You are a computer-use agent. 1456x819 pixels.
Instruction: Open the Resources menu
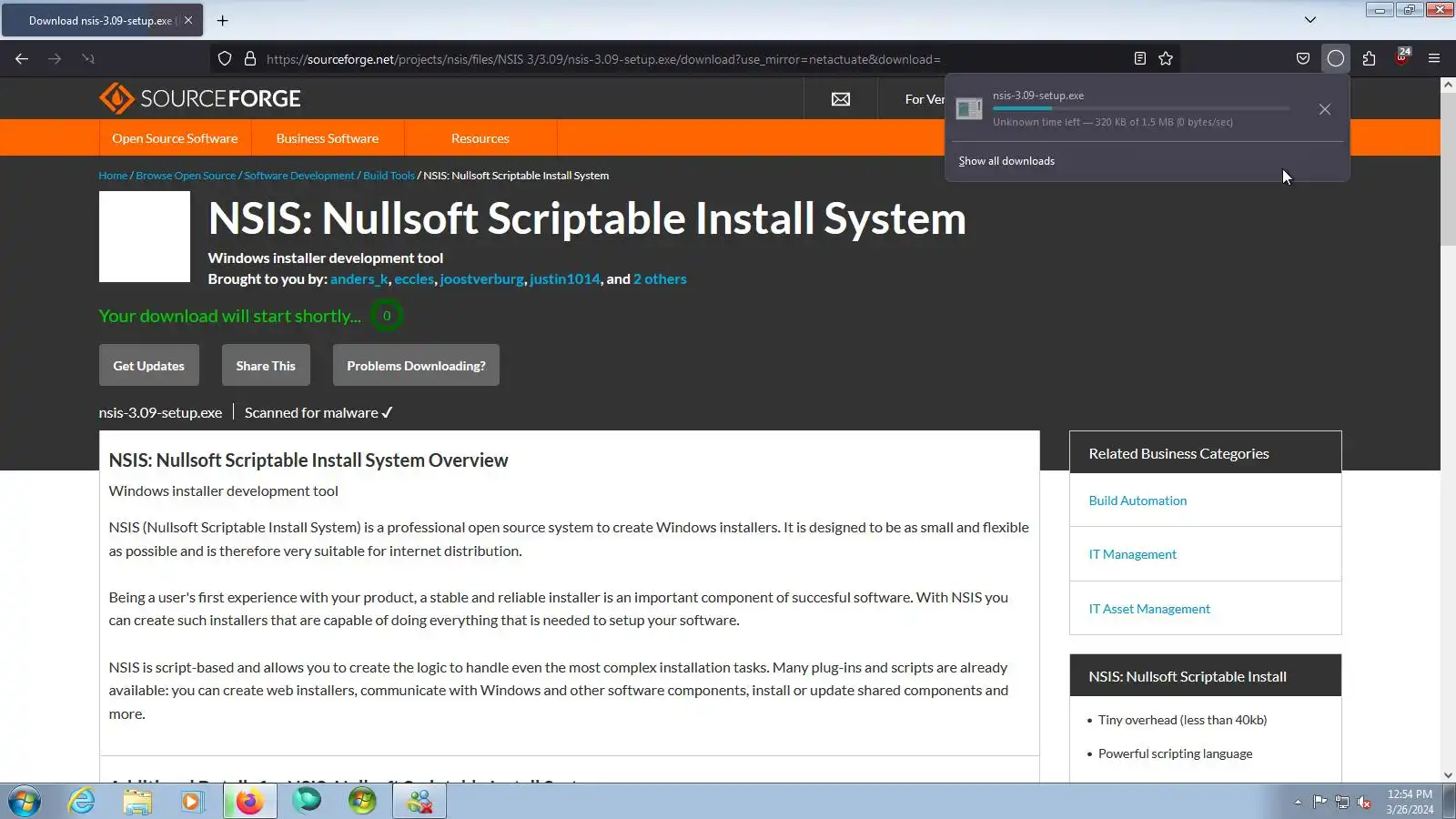480,138
